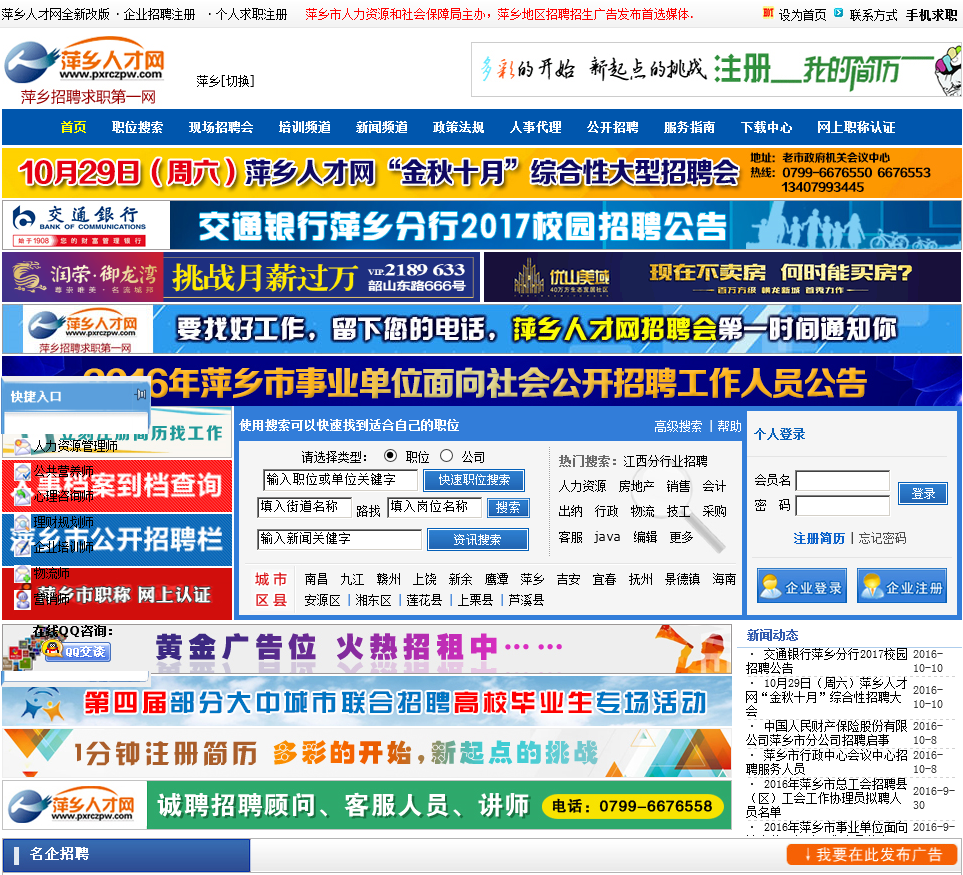Click the city link 南昌

pos(316,579)
